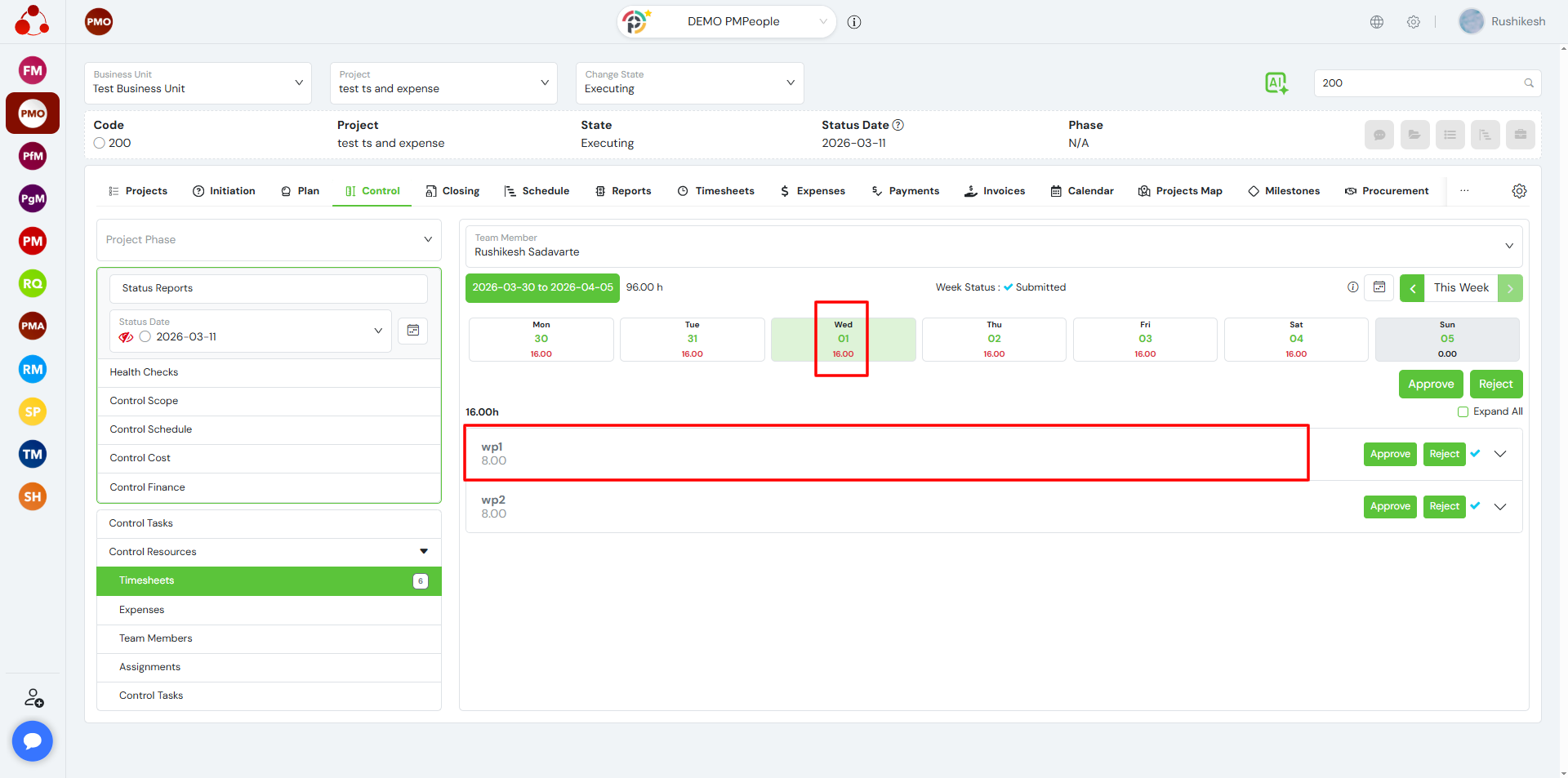
Task: Open control tab settings gear
Action: pos(1519,191)
